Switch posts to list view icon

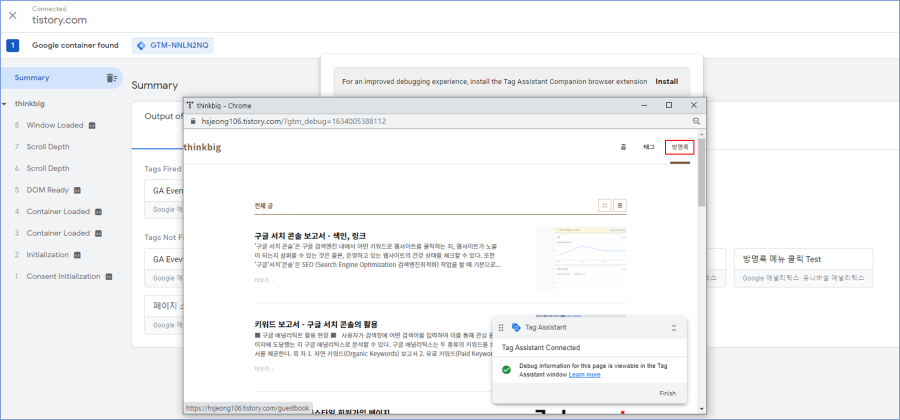620,205
